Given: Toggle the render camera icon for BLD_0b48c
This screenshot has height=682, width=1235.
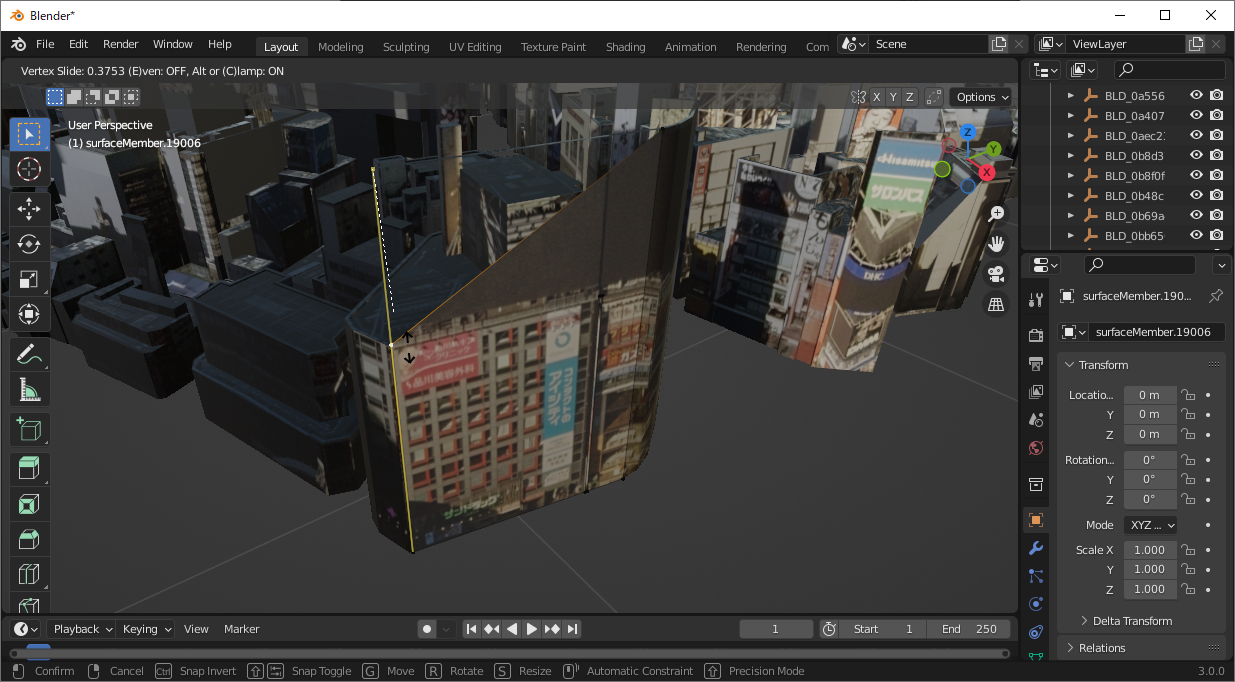Looking at the screenshot, I should point(1216,196).
